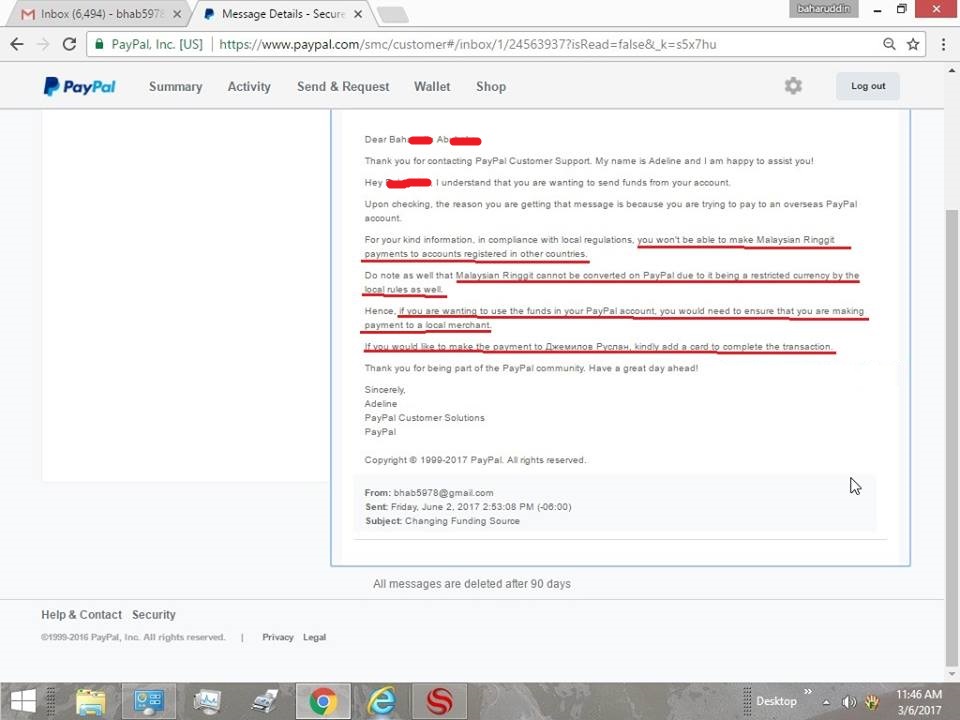The image size is (960, 720).
Task: Go to Activity in PayPal navigation
Action: tap(249, 86)
